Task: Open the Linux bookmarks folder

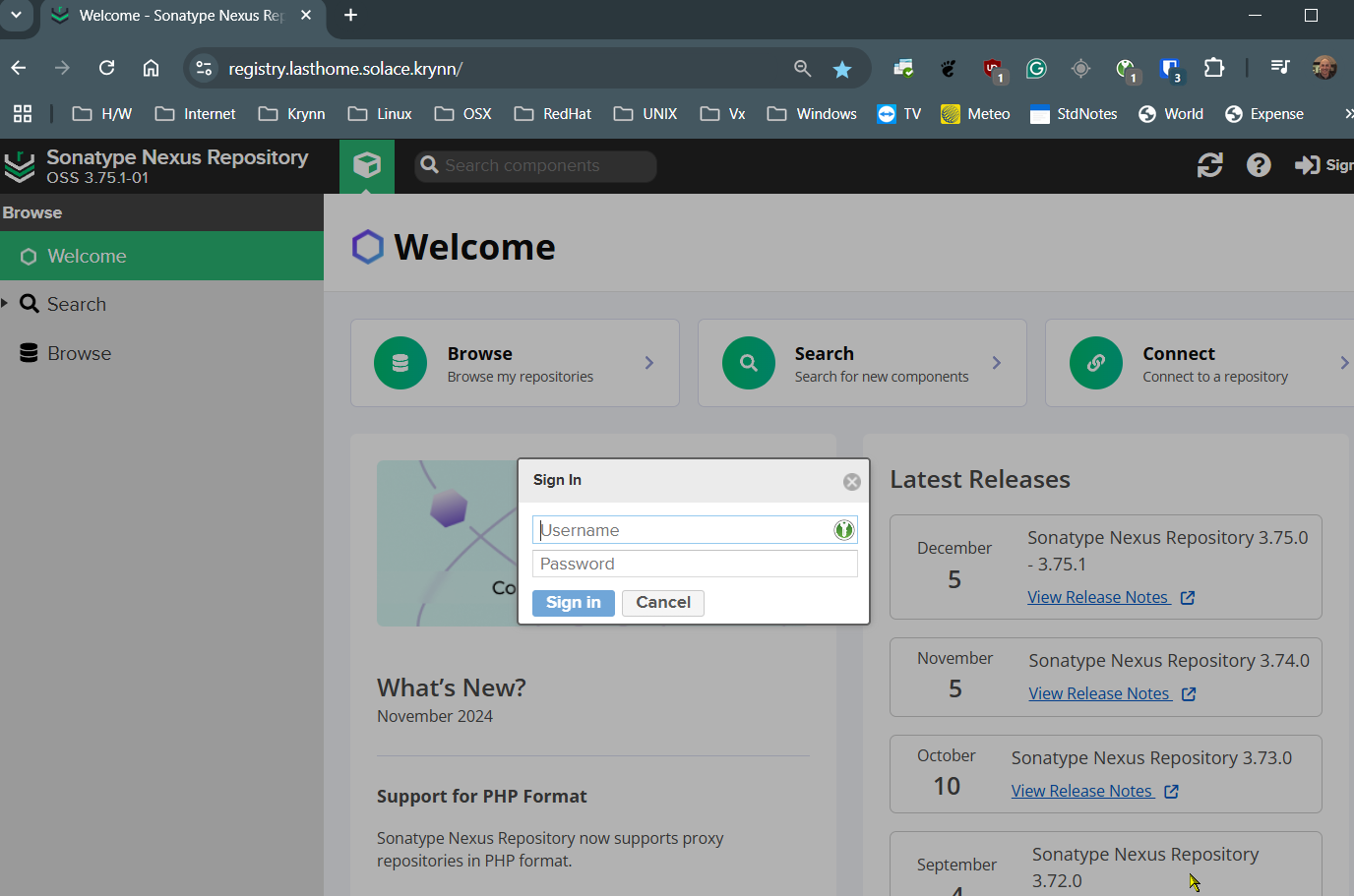Action: coord(380,114)
